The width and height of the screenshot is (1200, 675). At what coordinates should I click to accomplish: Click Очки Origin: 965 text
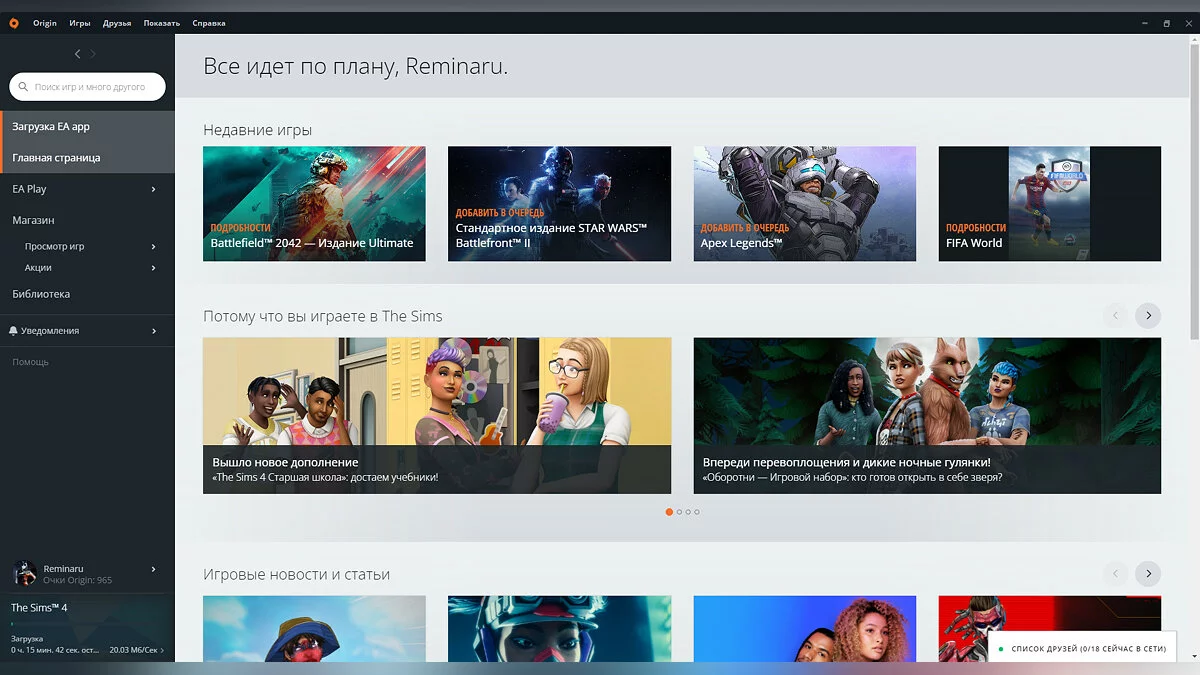point(78,580)
